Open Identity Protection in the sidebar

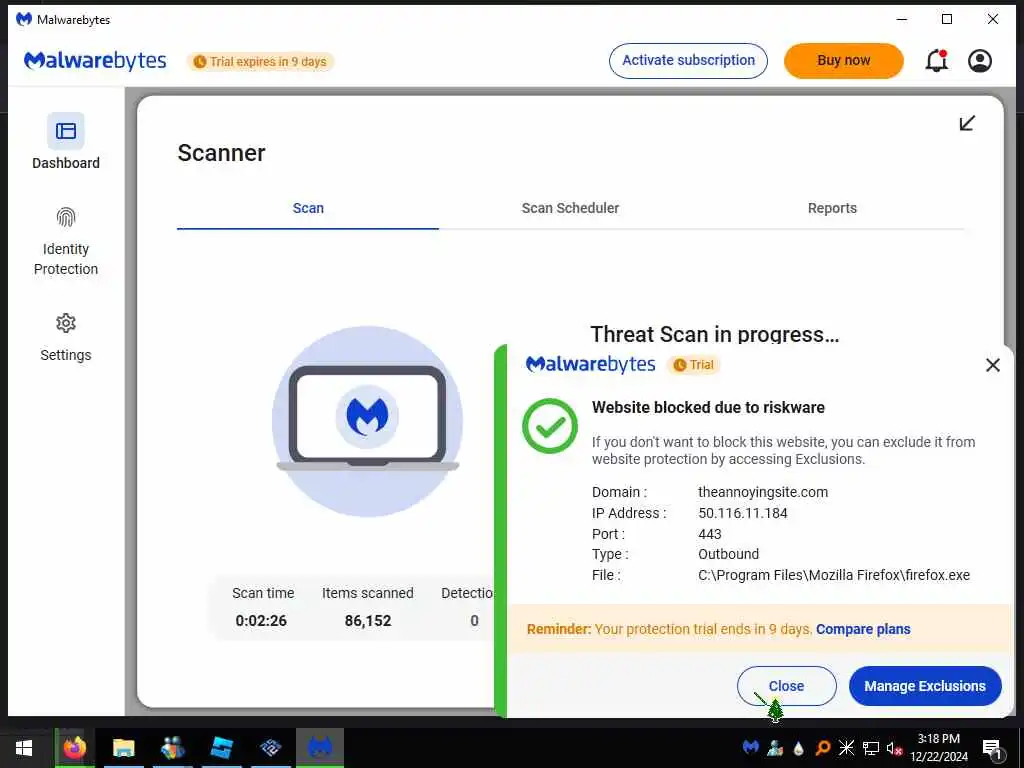tap(66, 242)
